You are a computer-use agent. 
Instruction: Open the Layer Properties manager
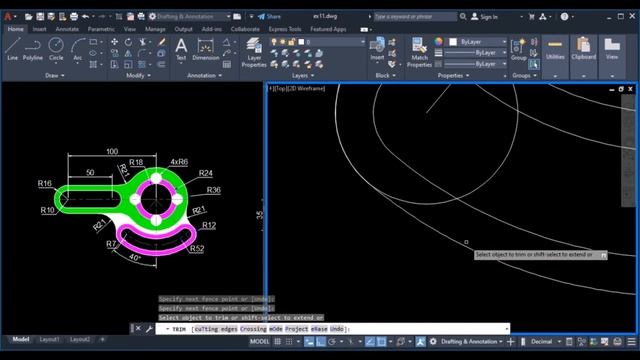point(253,52)
